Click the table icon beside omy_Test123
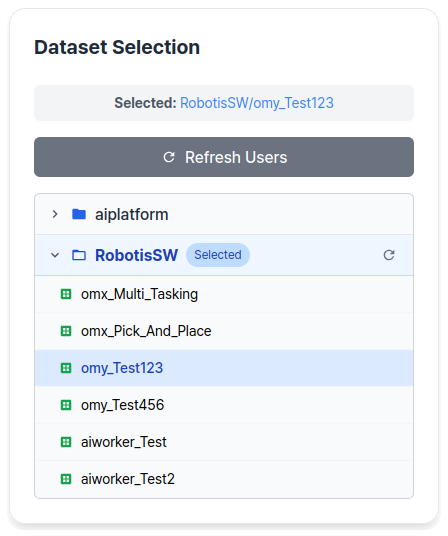The image size is (448, 536). pos(66,368)
